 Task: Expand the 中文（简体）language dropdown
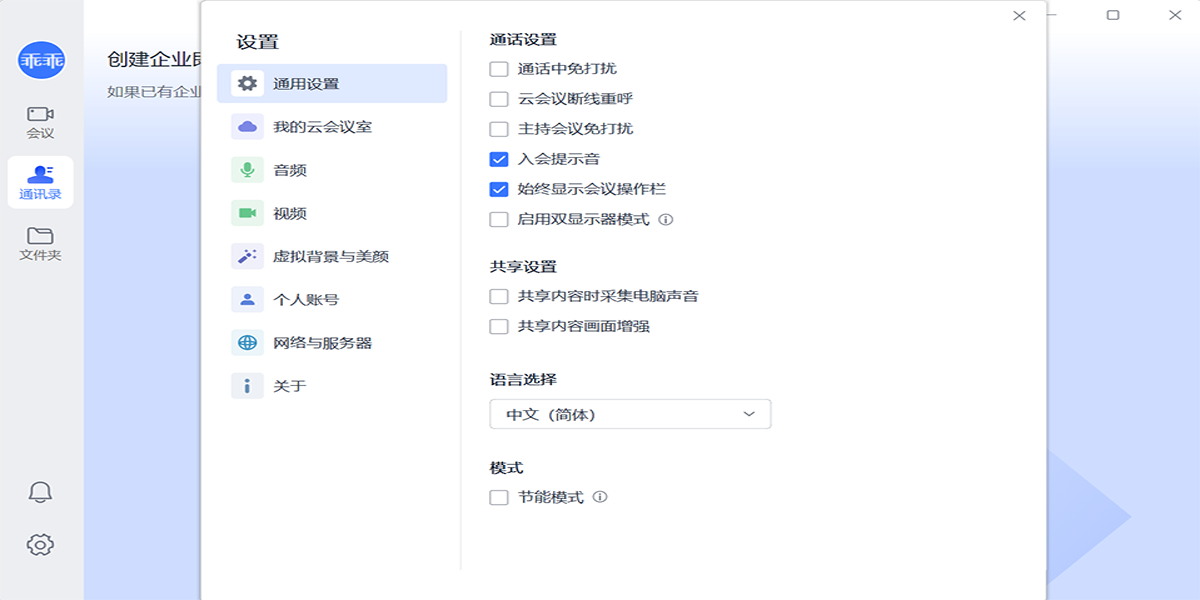pos(630,414)
